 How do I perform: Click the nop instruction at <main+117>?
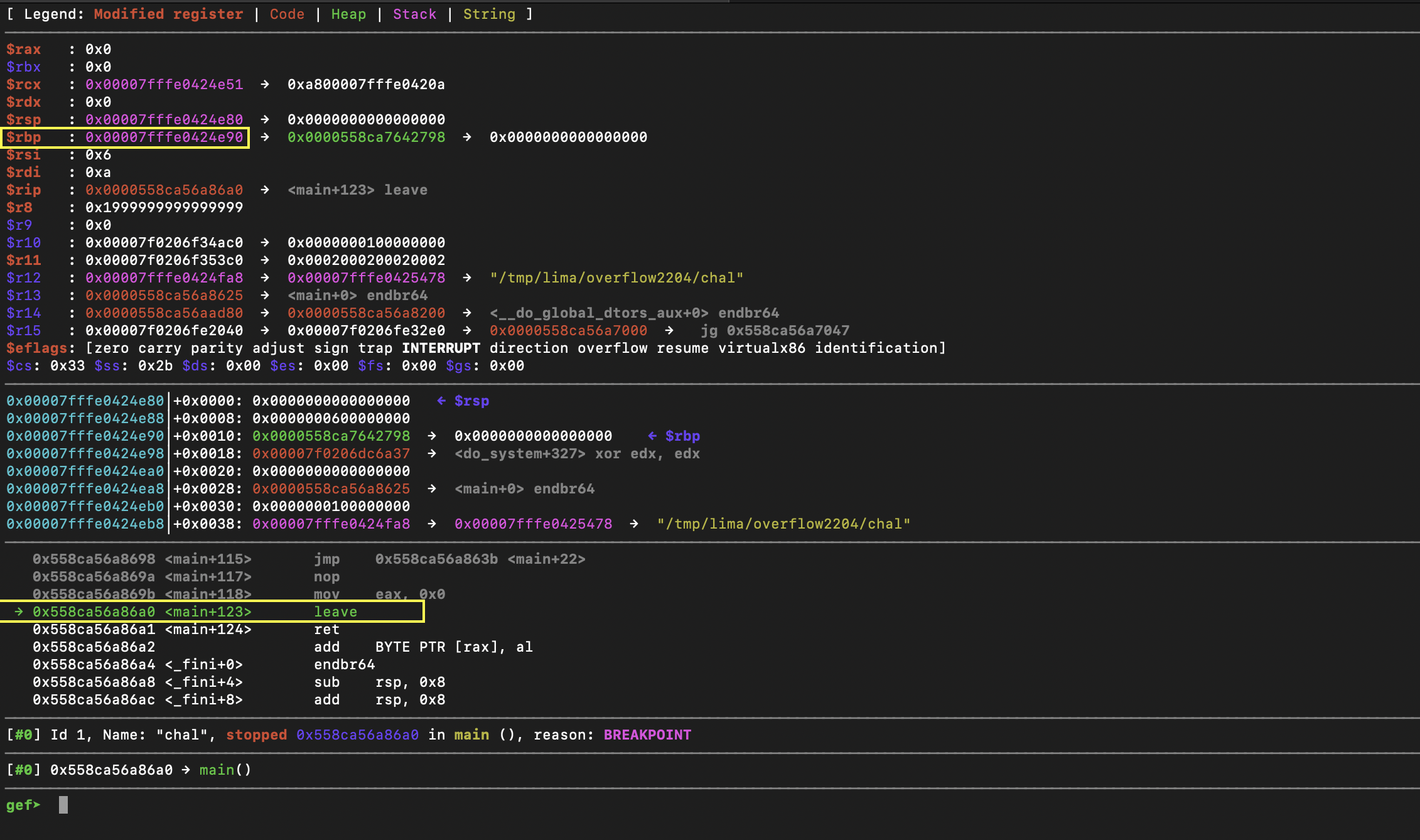coord(186,576)
